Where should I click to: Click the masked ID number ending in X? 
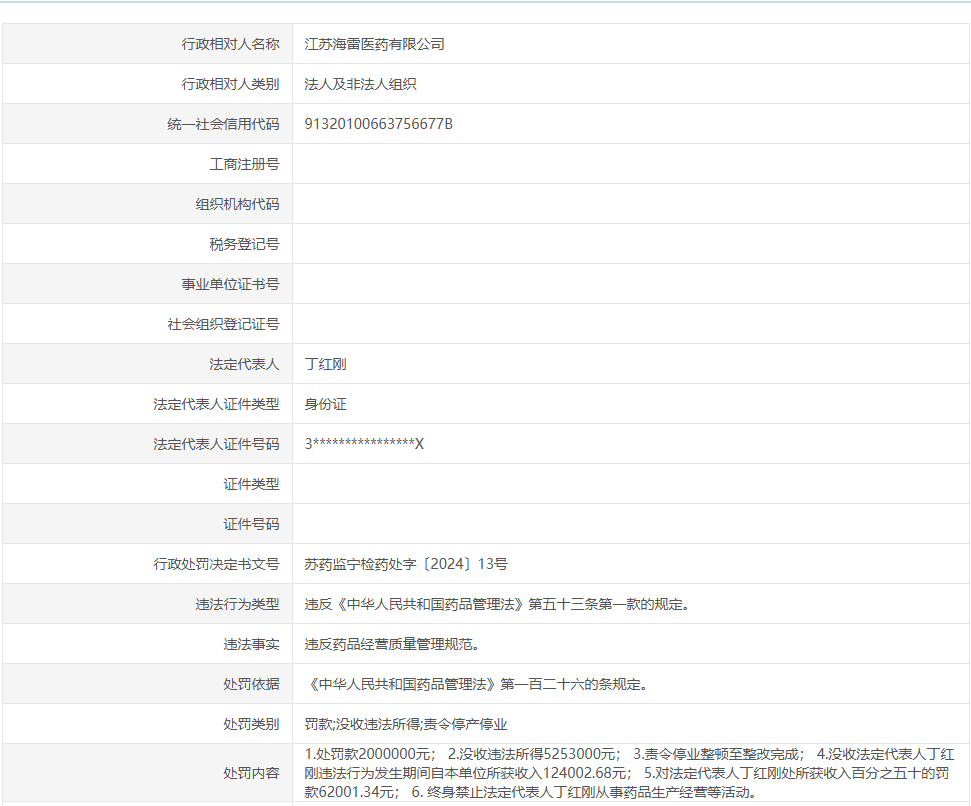[364, 444]
